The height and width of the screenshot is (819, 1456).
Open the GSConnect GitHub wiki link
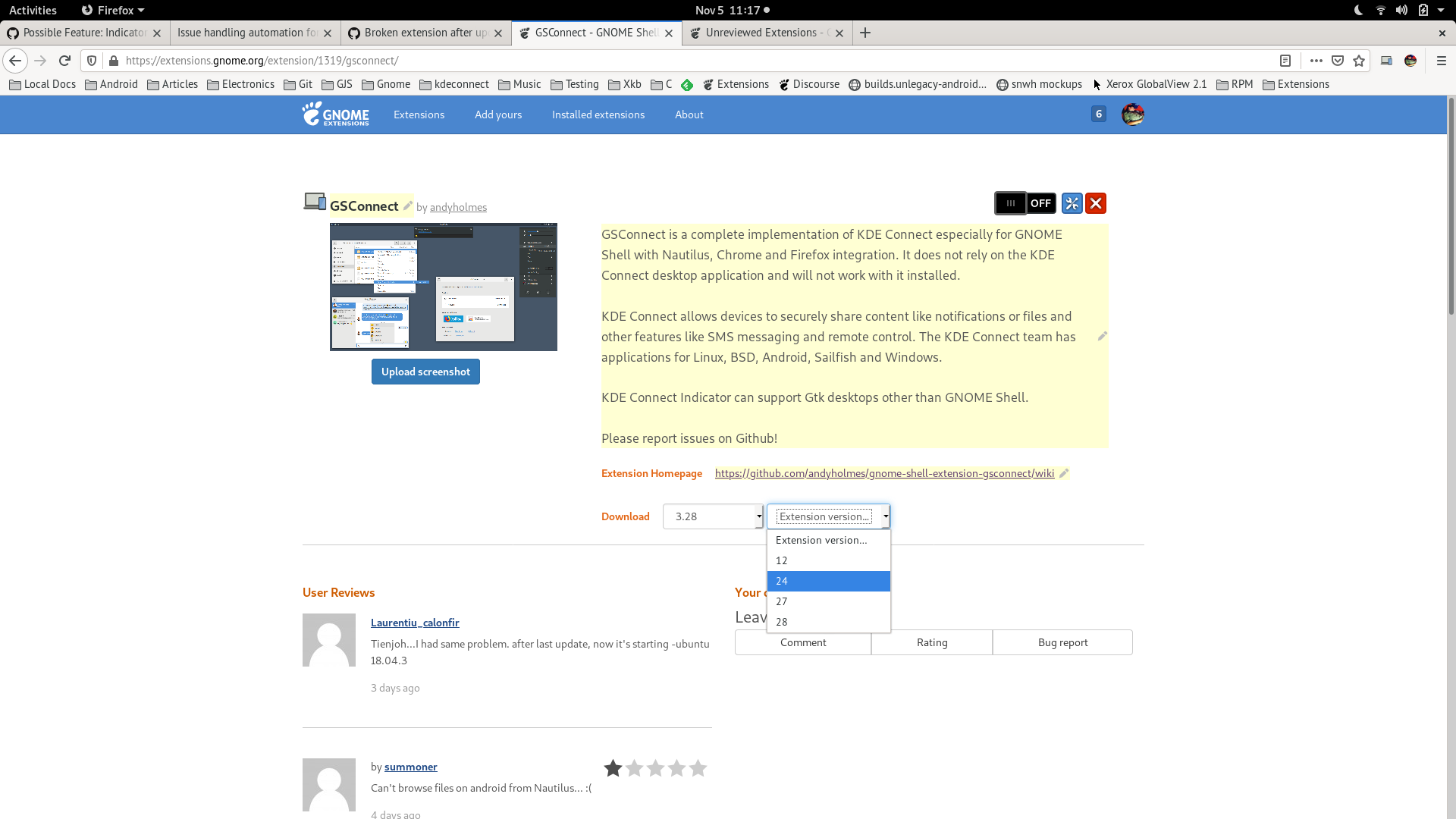pos(884,473)
